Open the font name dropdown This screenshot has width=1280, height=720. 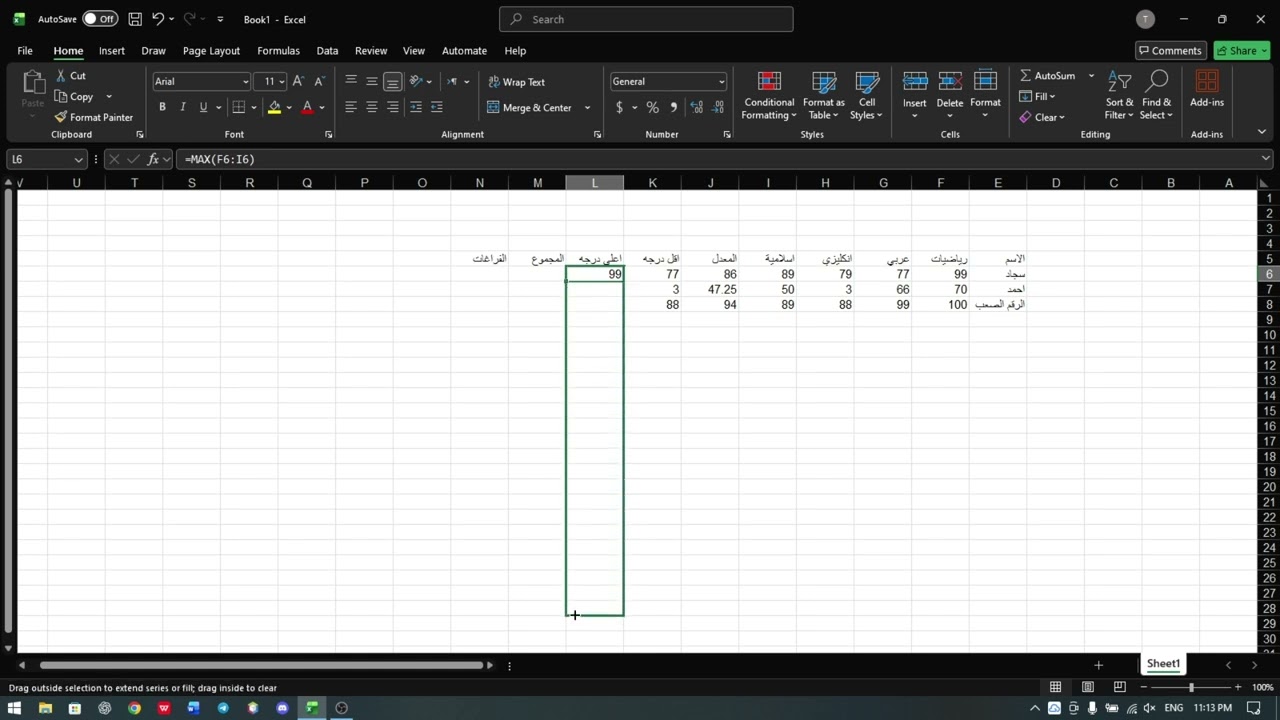click(x=245, y=82)
